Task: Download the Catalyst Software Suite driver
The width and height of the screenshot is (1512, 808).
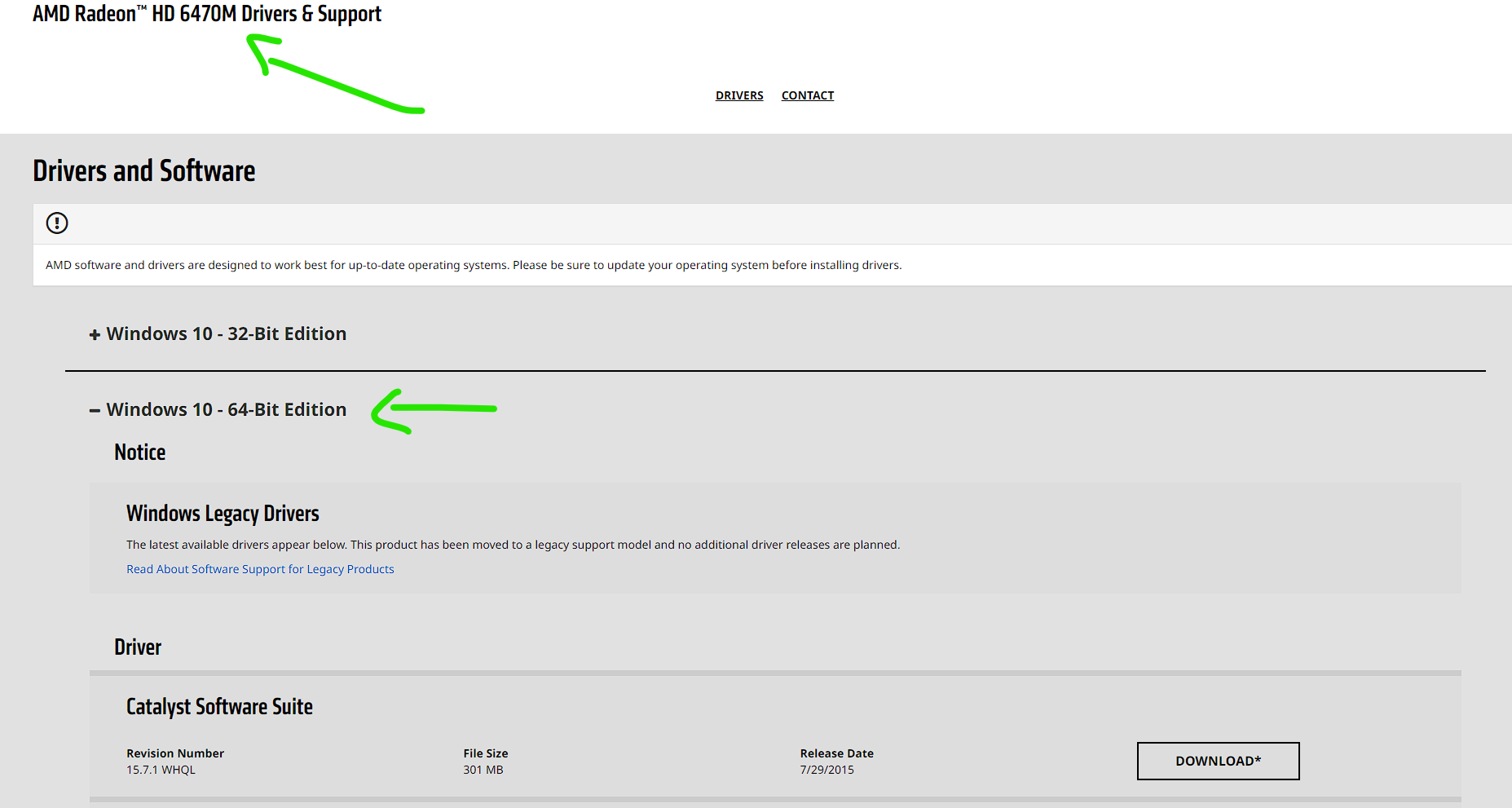Action: [1218, 761]
